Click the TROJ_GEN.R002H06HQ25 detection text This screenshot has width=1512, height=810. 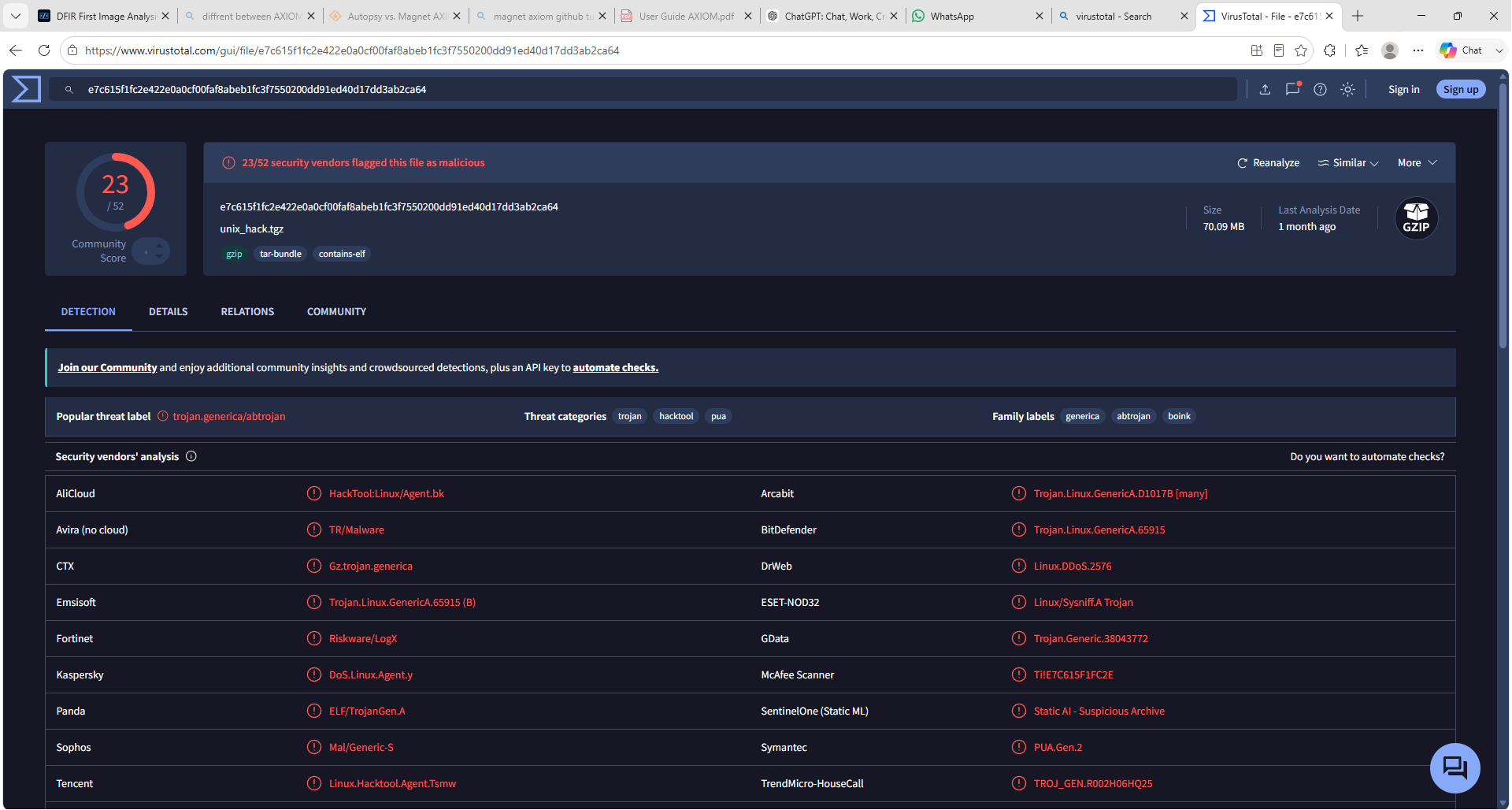click(1093, 783)
